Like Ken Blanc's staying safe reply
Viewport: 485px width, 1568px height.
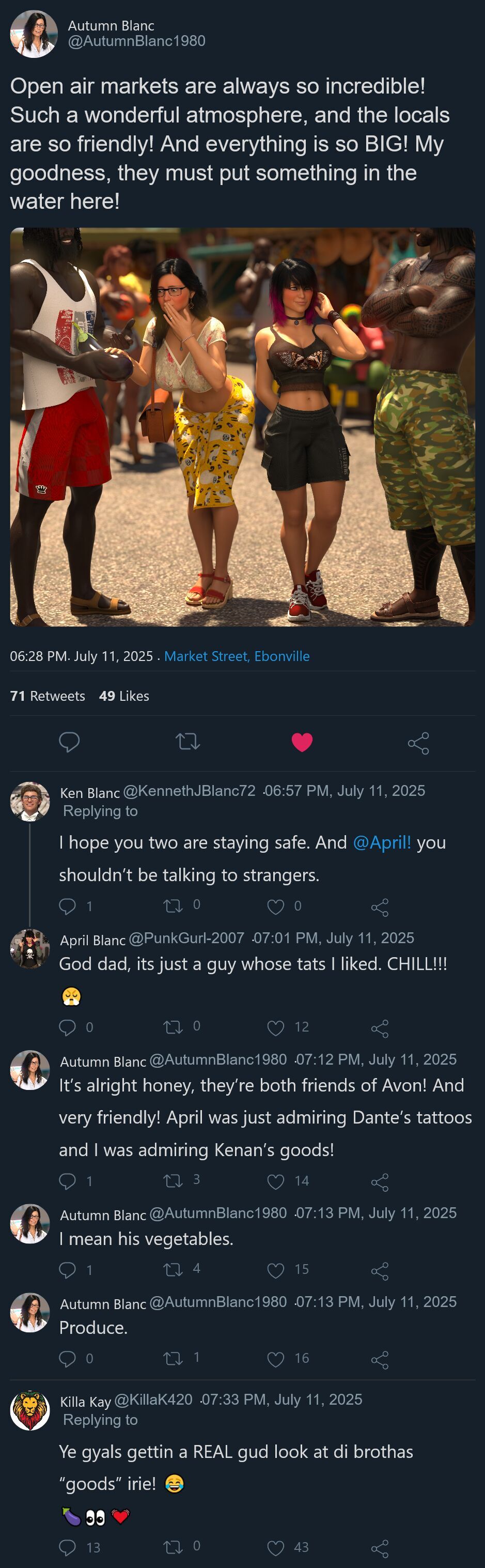(x=276, y=906)
